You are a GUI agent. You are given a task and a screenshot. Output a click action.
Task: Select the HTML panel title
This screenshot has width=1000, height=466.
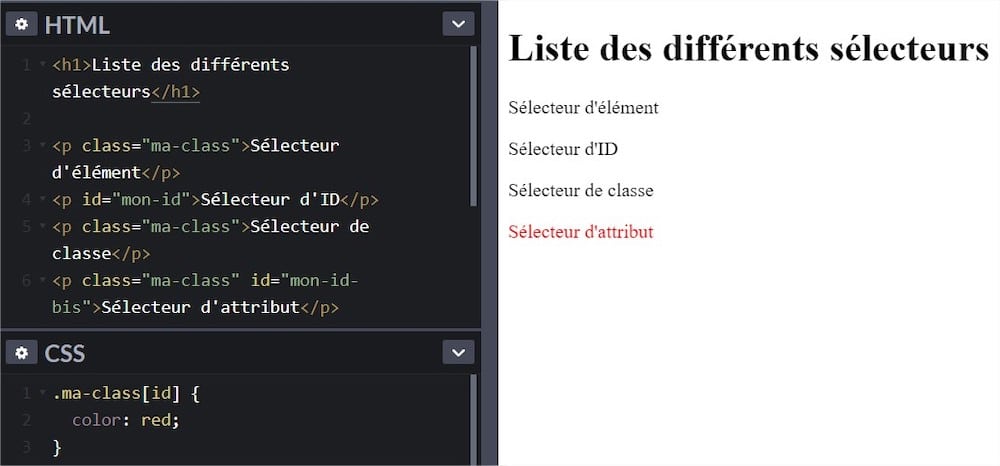point(77,25)
